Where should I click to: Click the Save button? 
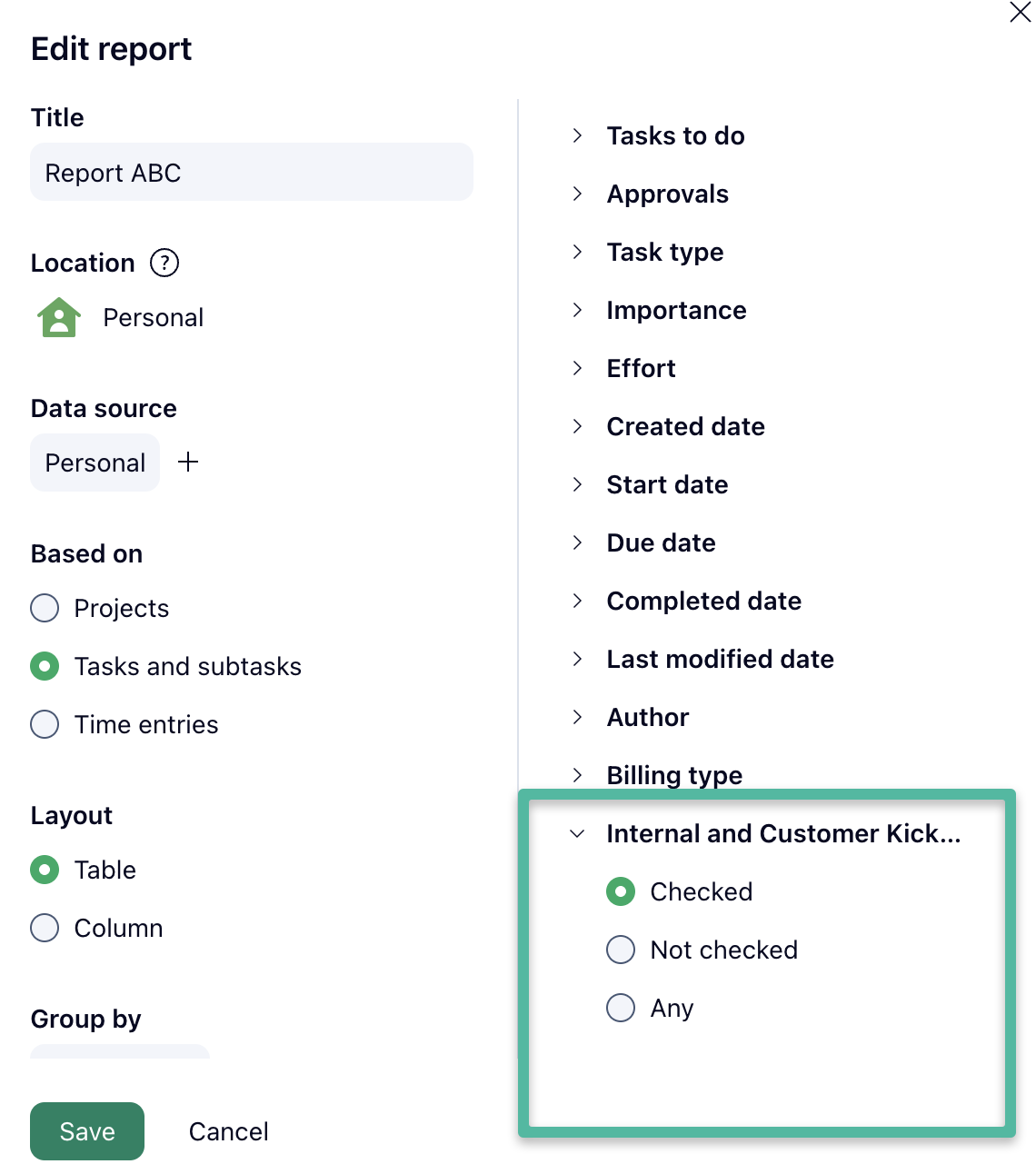tap(87, 1131)
